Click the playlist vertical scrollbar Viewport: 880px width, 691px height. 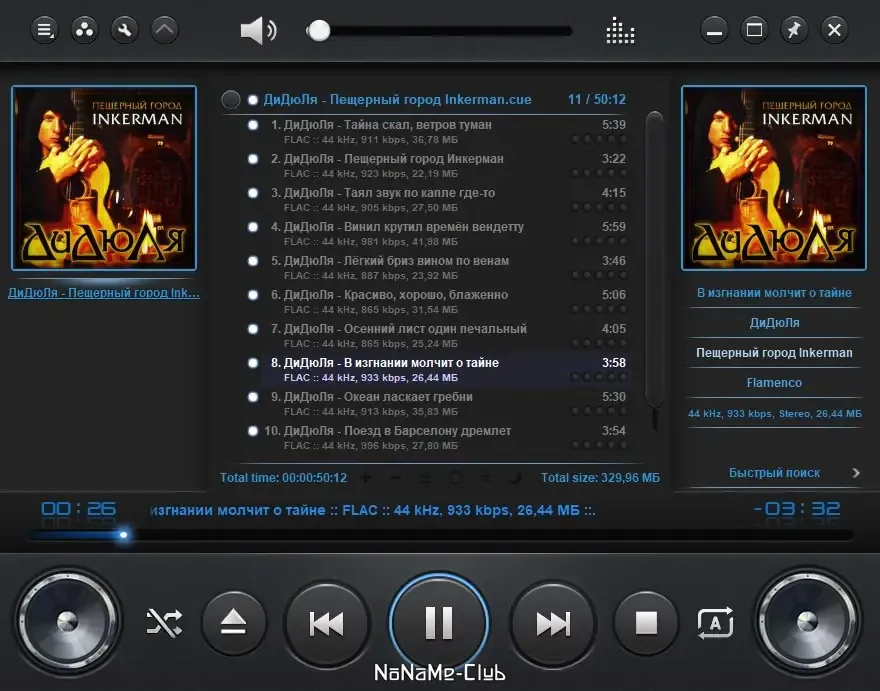click(654, 259)
